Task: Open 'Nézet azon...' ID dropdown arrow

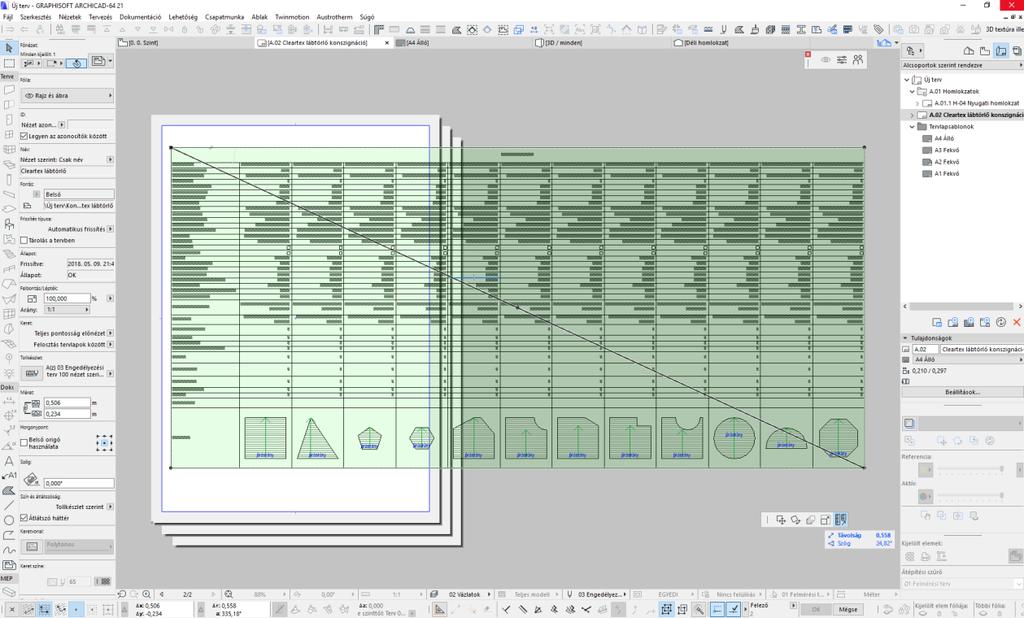Action: click(61, 124)
